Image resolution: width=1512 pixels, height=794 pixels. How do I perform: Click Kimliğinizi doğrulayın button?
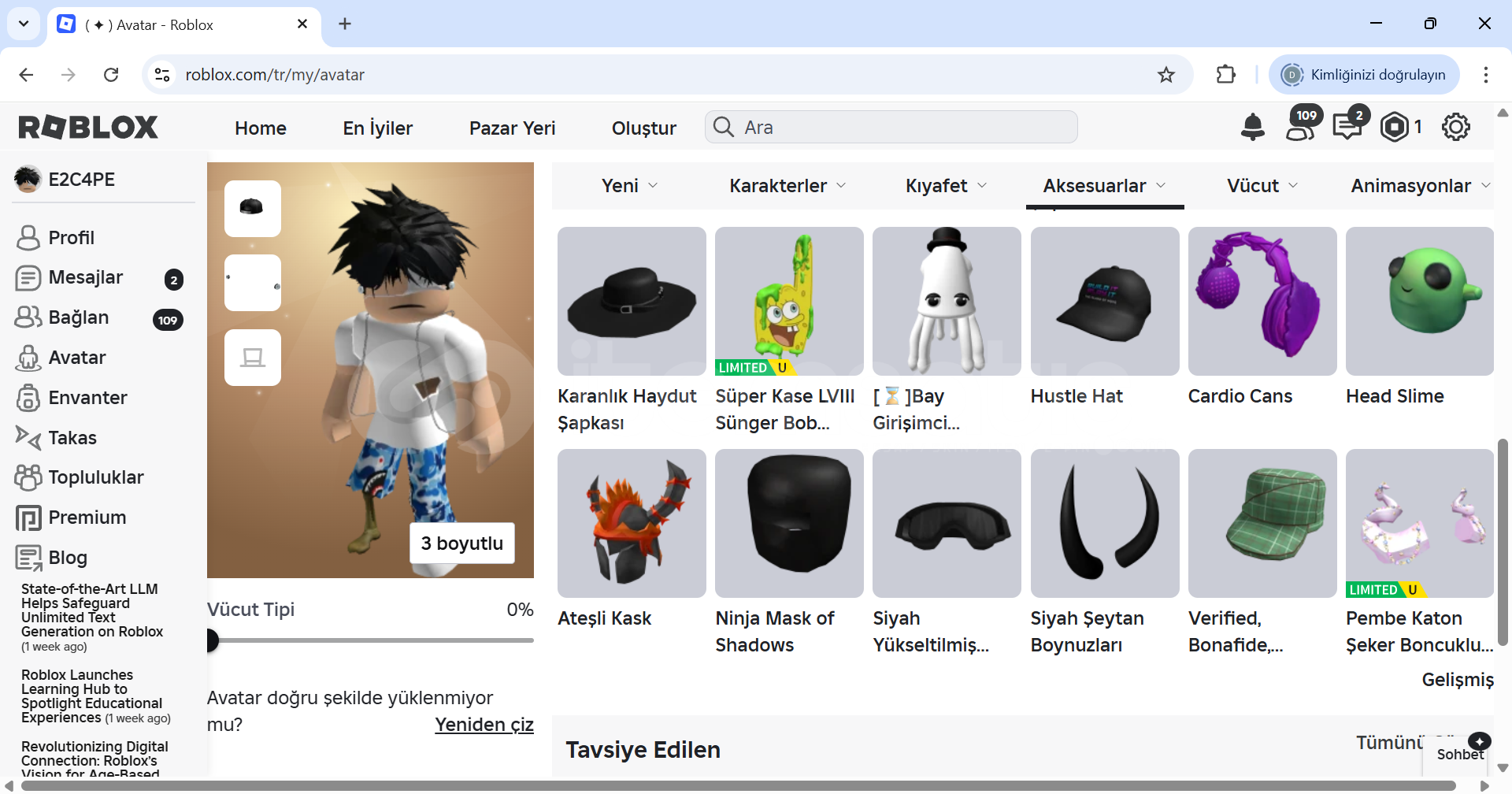pyautogui.click(x=1364, y=75)
